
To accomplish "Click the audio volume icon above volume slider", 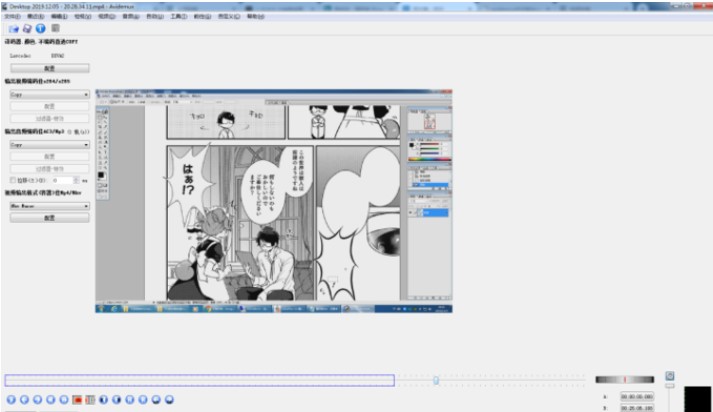I will [670, 376].
